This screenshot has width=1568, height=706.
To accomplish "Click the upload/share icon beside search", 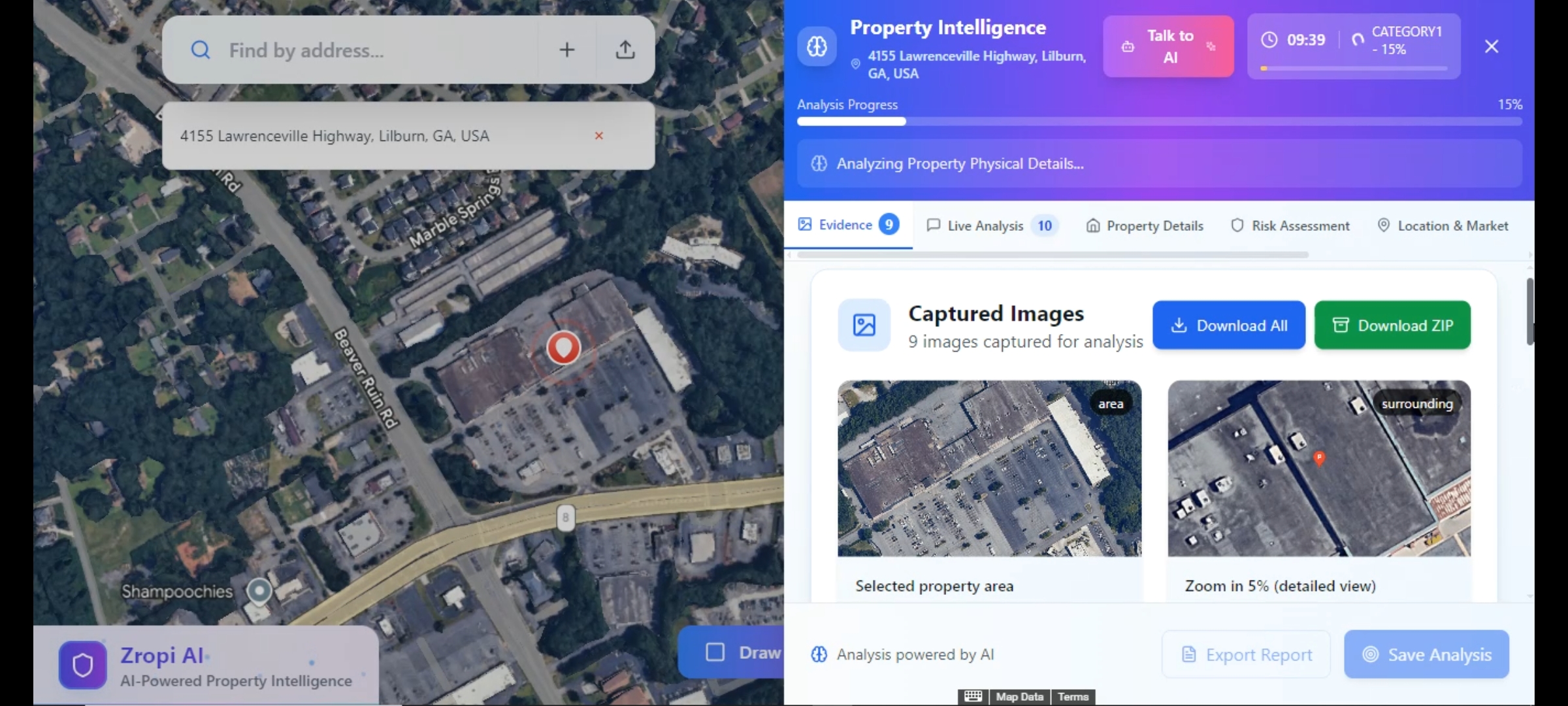I will coord(625,50).
